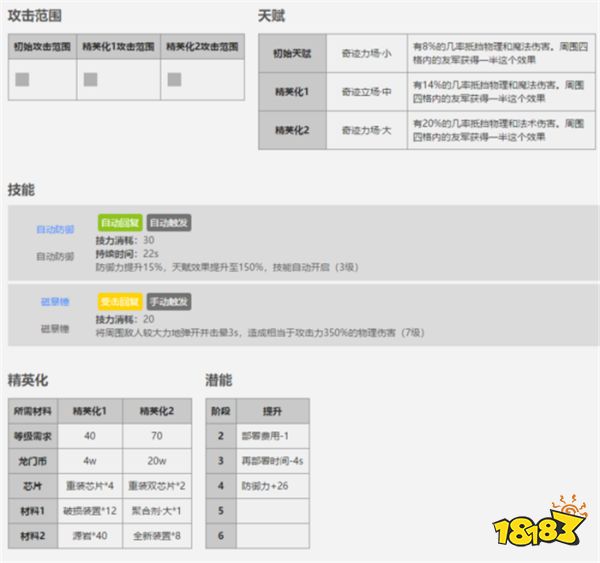Click the 精英化2 talent row header

coord(293,130)
